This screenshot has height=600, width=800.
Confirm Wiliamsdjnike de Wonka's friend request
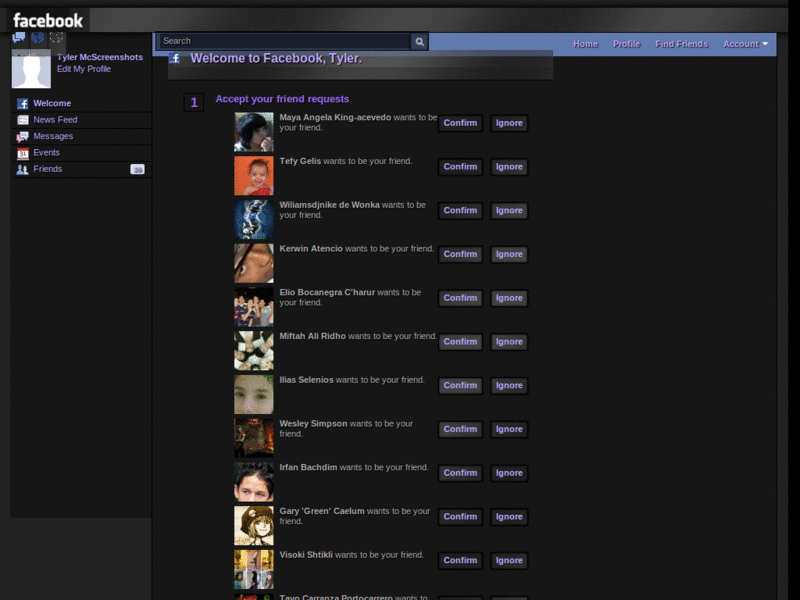(x=460, y=211)
